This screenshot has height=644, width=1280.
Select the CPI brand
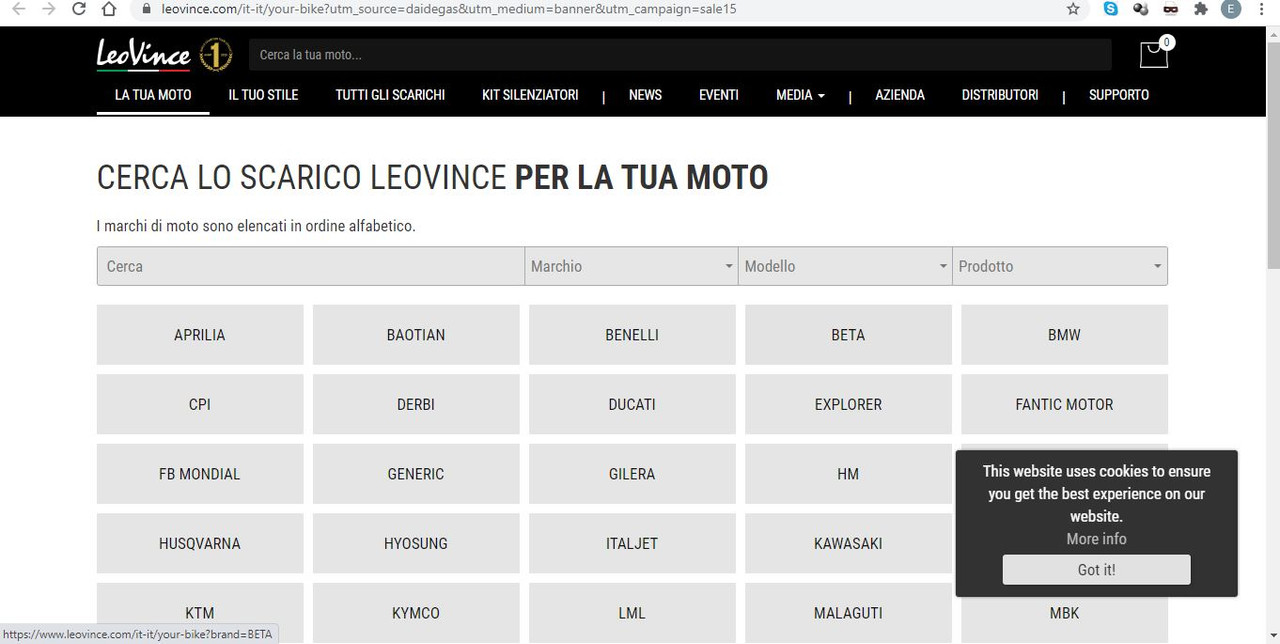[200, 404]
